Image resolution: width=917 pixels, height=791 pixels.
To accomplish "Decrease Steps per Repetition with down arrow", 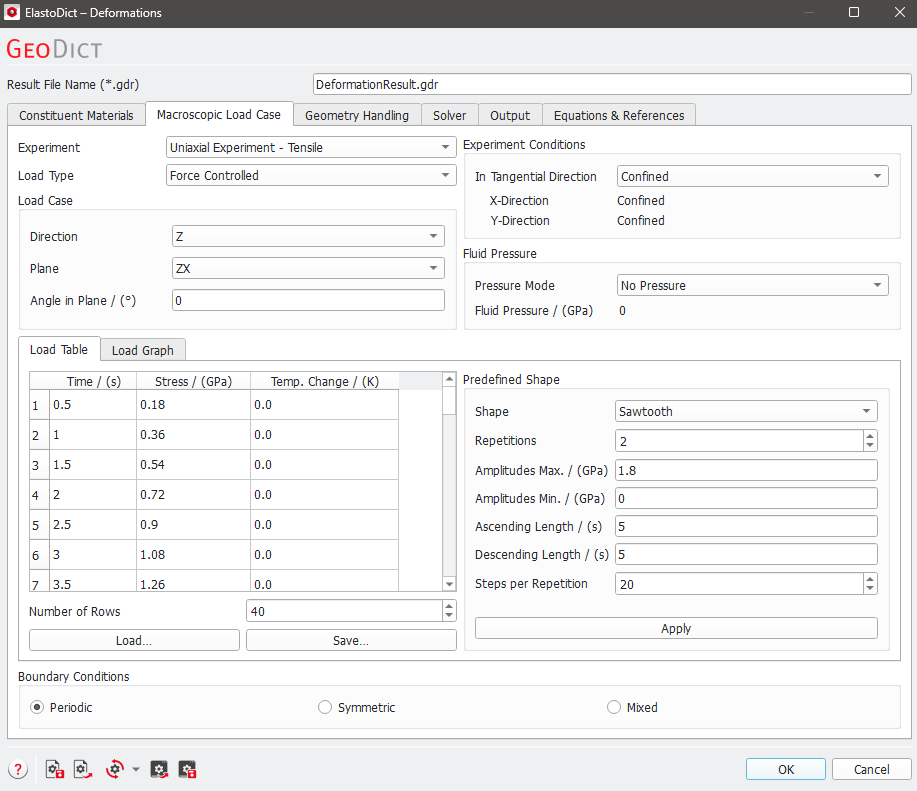I will pyautogui.click(x=870, y=589).
